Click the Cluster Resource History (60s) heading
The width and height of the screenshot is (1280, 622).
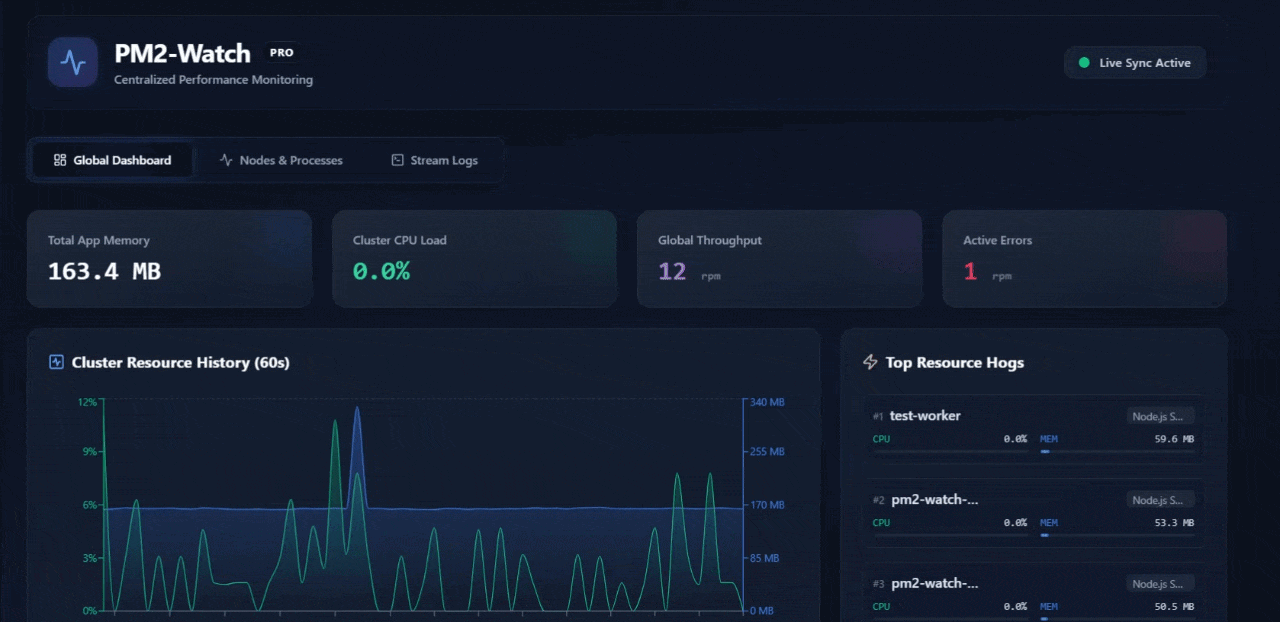point(180,362)
